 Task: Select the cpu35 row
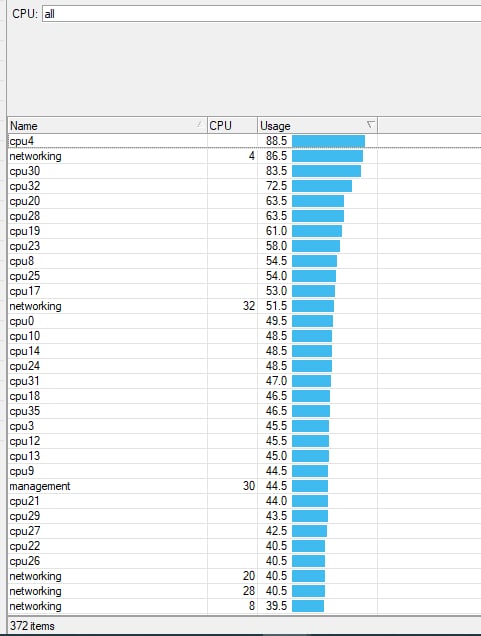point(244,411)
